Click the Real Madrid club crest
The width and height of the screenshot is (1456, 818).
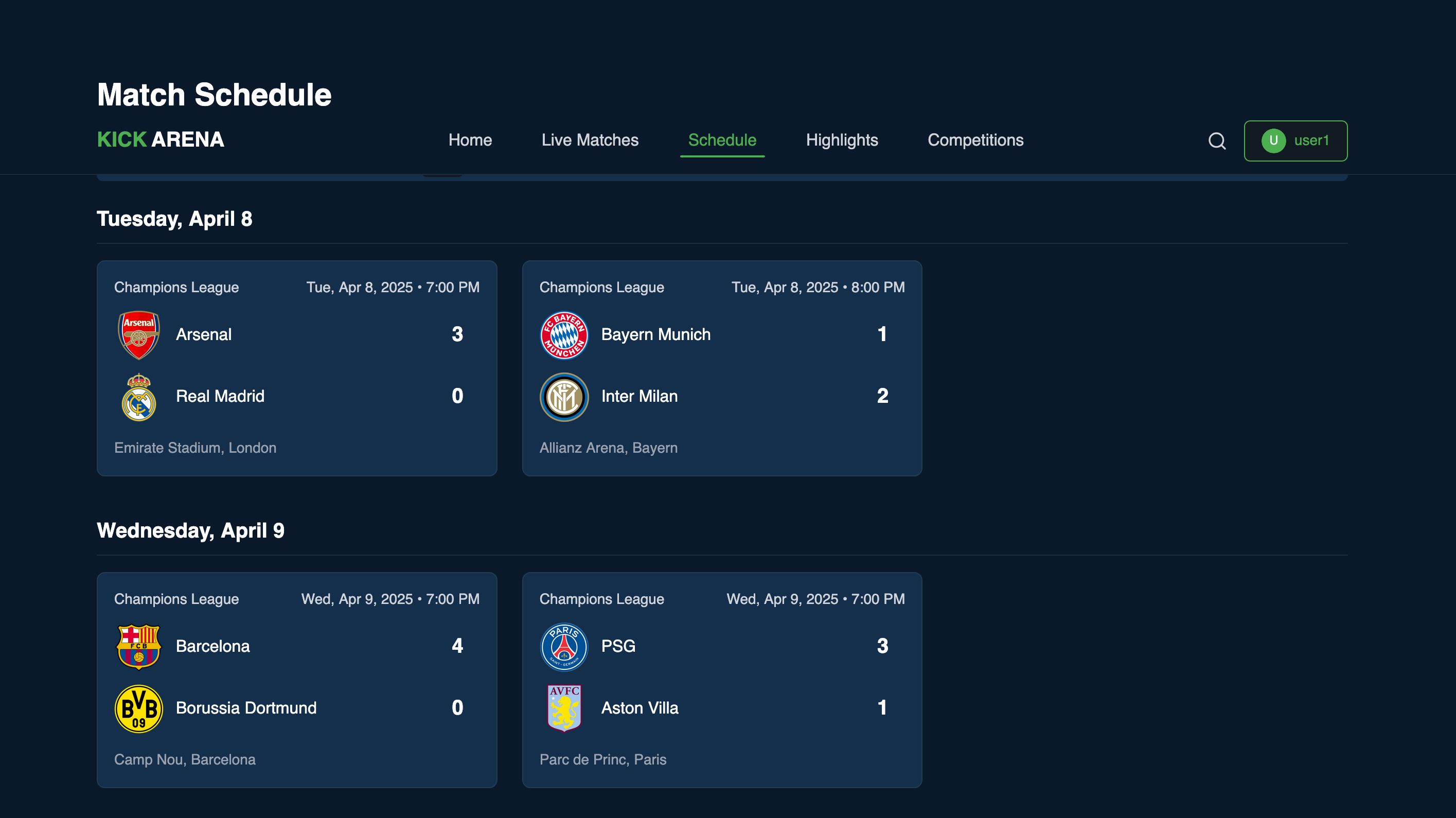(x=138, y=397)
